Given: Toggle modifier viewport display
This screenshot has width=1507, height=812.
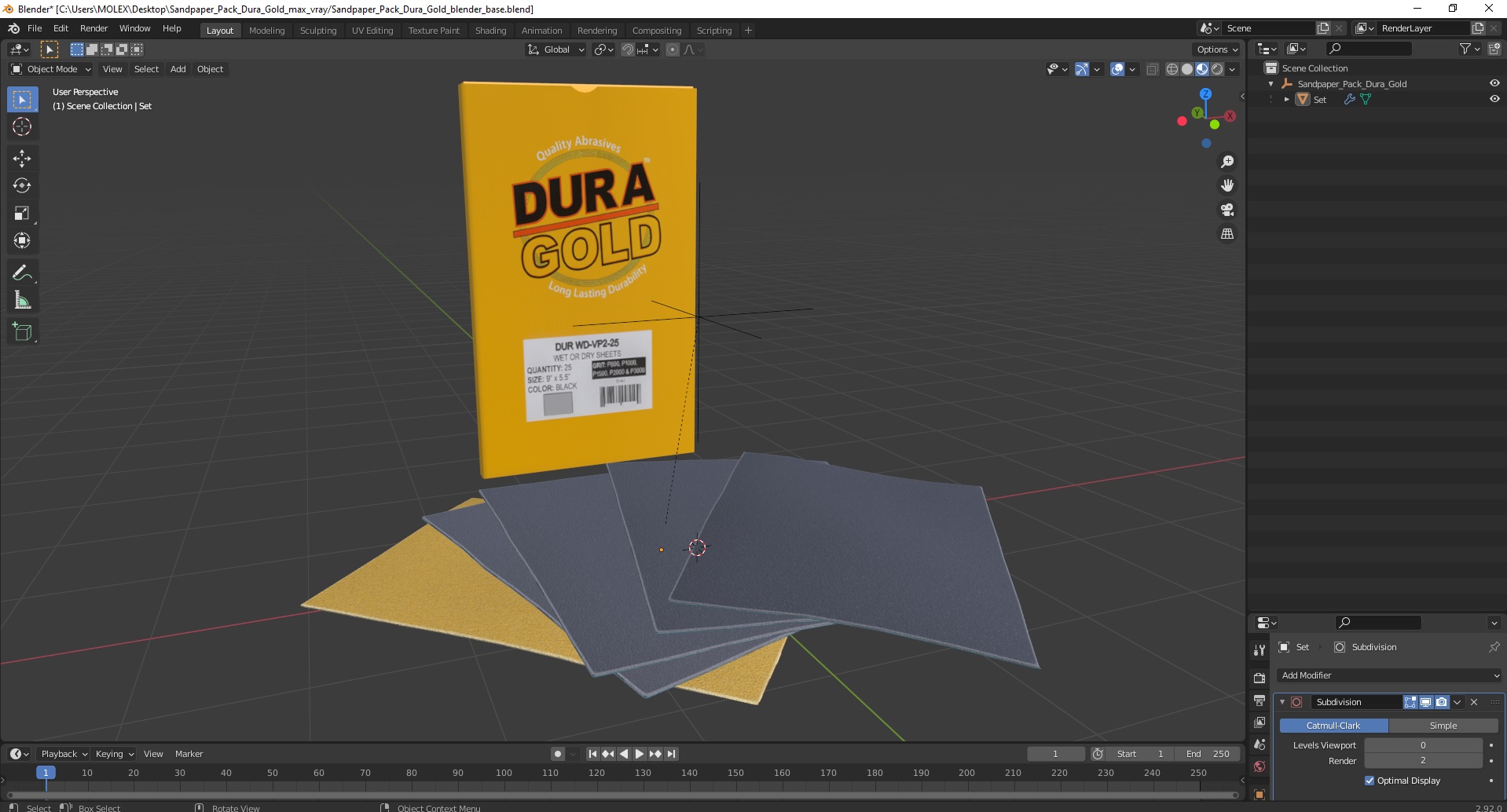Looking at the screenshot, I should click(x=1425, y=702).
